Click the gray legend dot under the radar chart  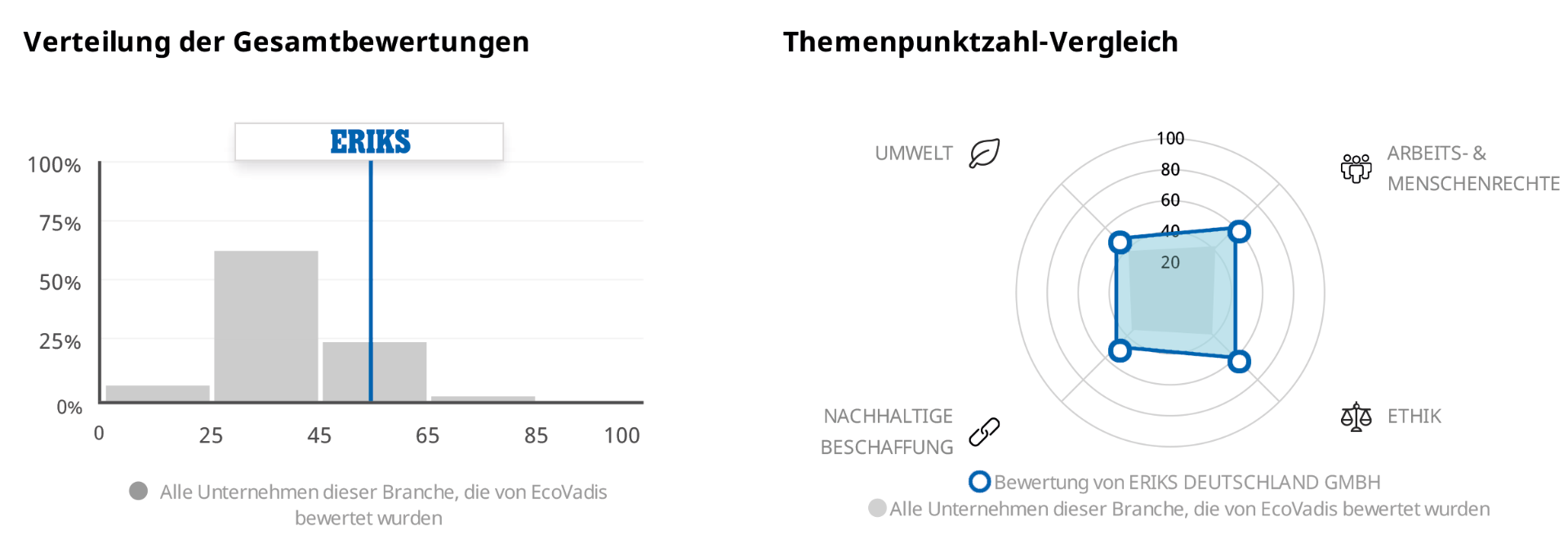[x=877, y=509]
